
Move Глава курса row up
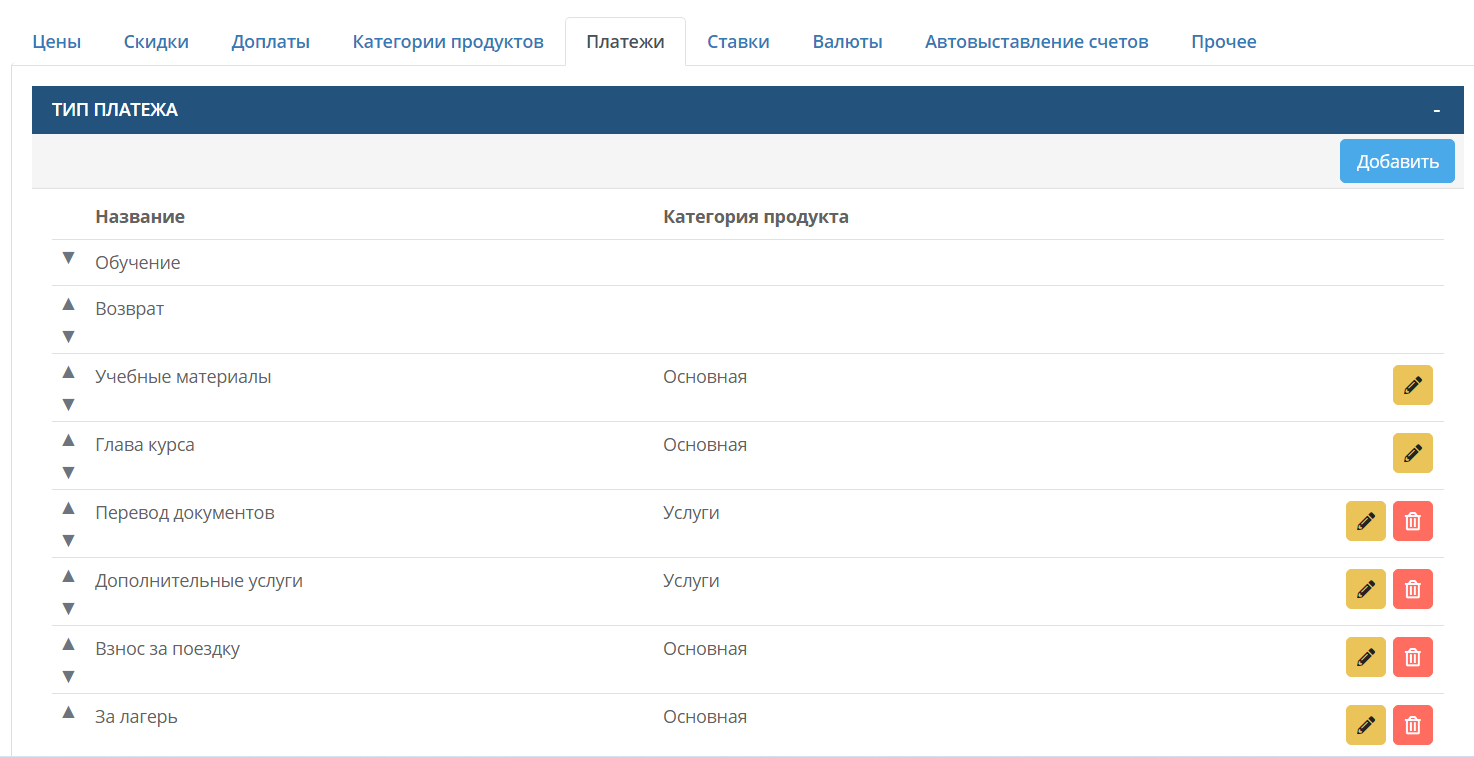pos(68,440)
